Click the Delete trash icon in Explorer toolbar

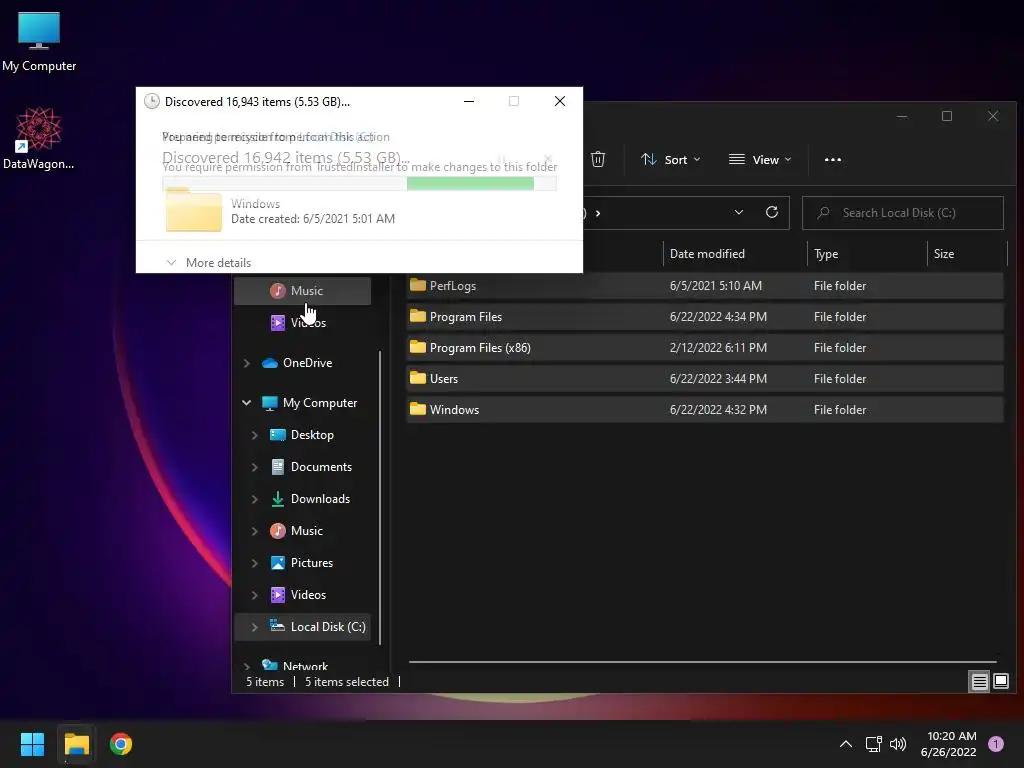598,159
